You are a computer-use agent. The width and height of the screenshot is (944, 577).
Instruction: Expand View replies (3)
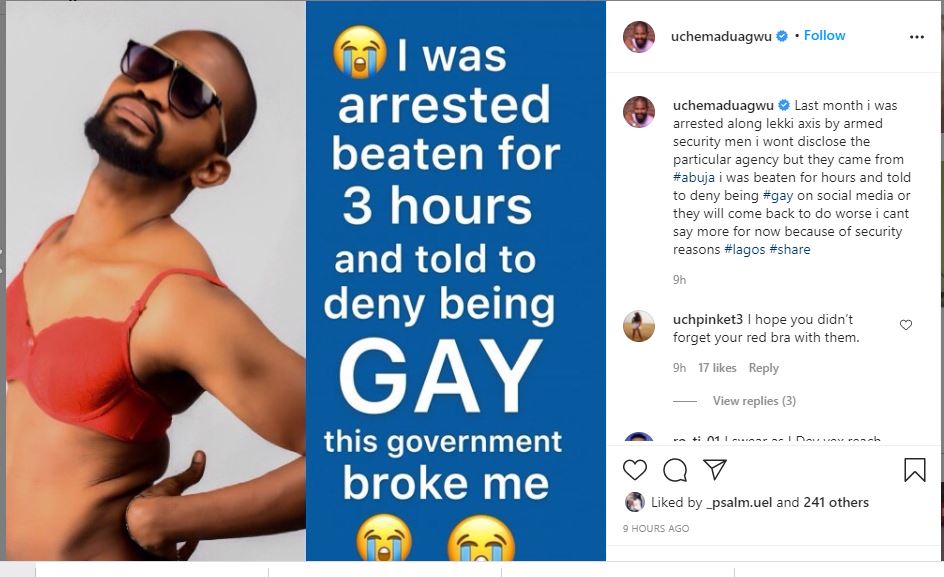point(754,401)
